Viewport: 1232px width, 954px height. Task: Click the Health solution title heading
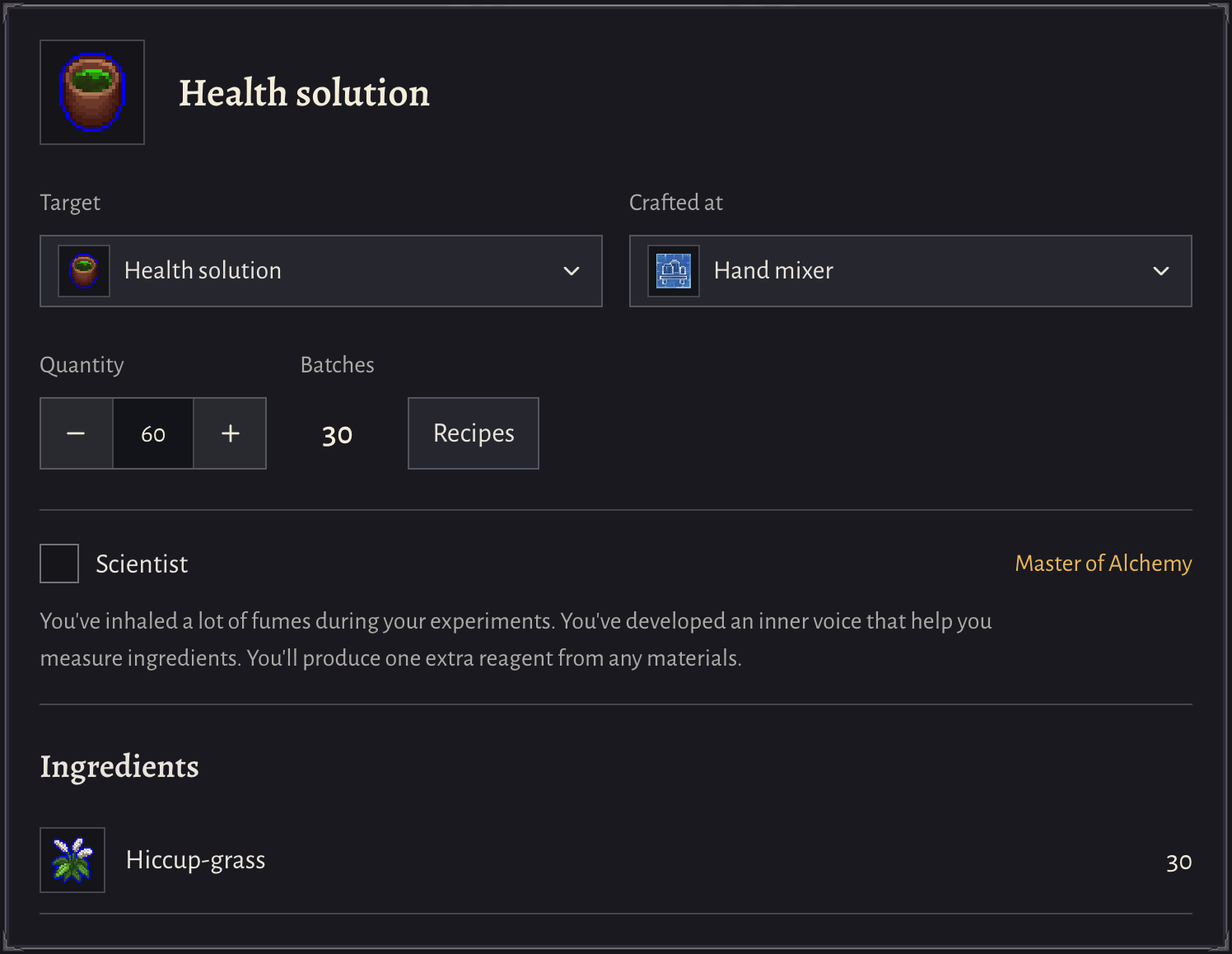tap(304, 92)
